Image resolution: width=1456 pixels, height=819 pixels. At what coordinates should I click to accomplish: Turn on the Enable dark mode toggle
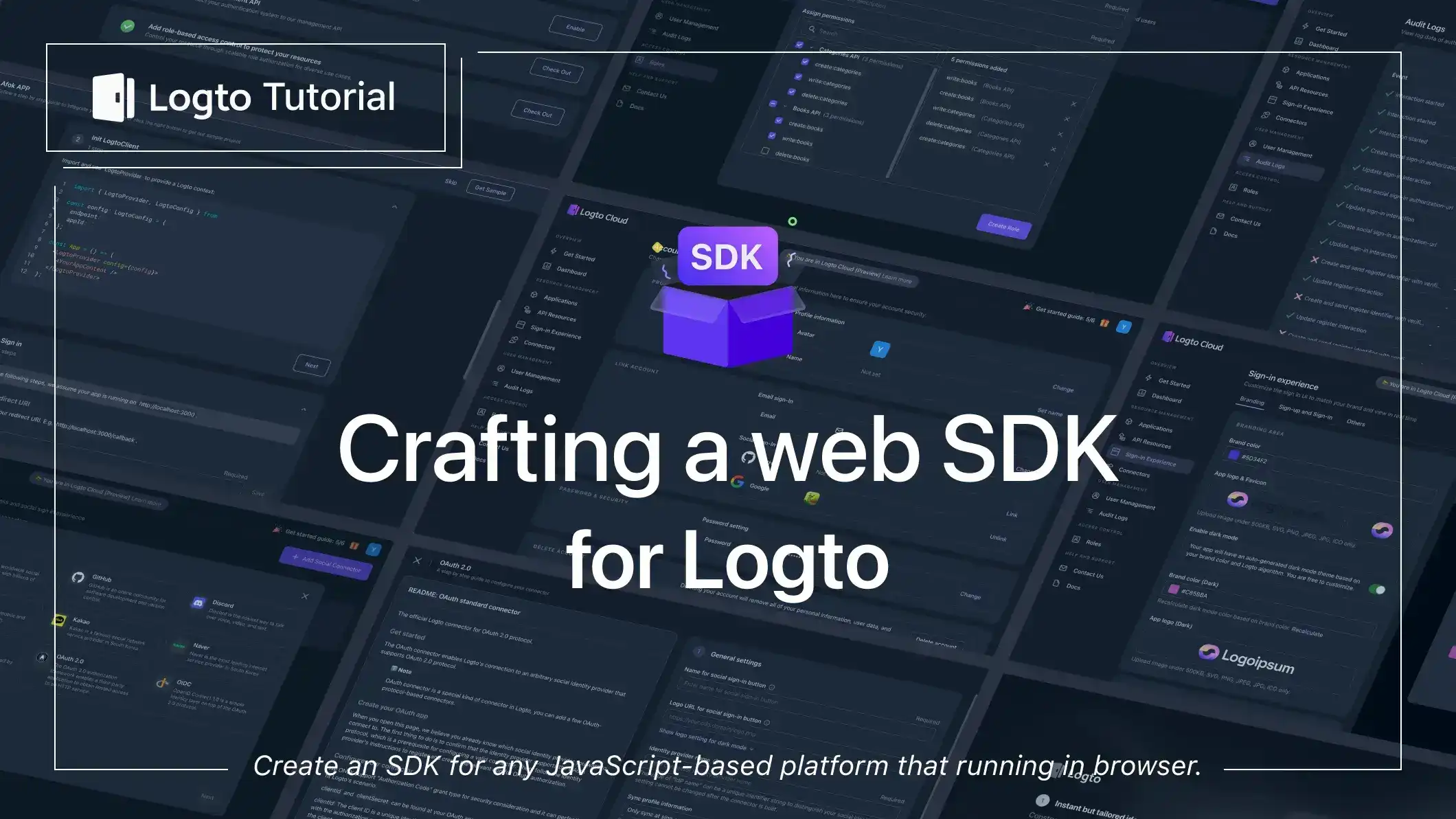[1377, 588]
